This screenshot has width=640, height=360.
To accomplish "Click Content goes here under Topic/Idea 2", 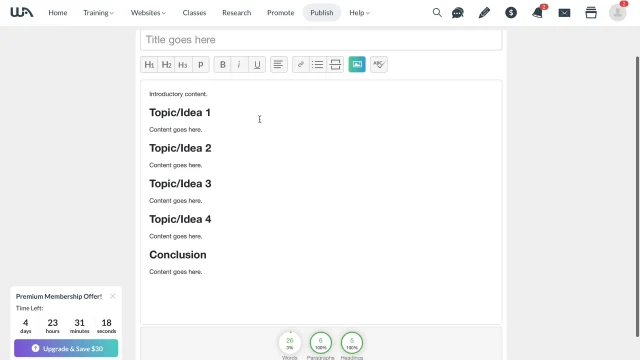I will 176,165.
